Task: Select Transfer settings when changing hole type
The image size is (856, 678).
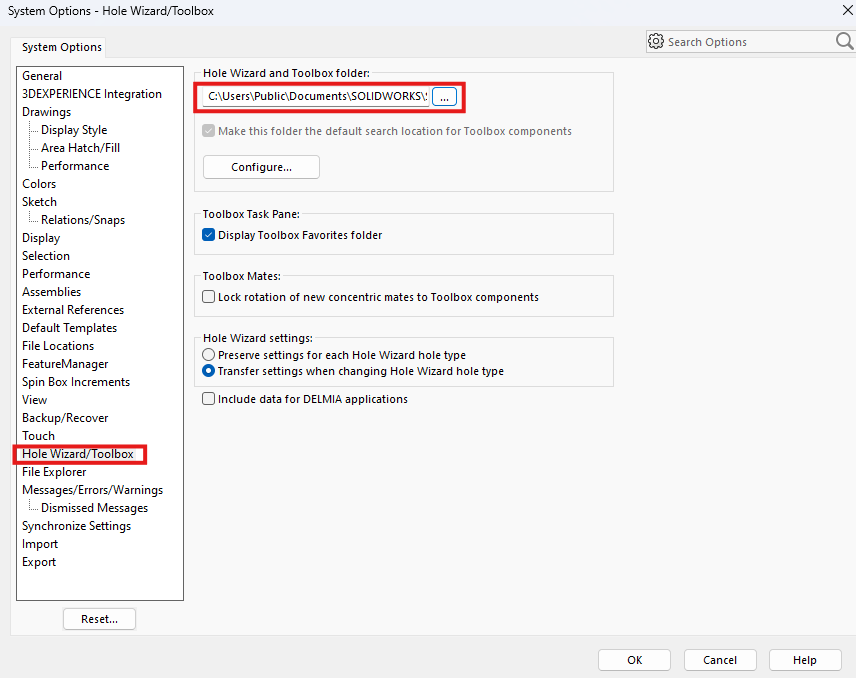Action: pos(209,371)
